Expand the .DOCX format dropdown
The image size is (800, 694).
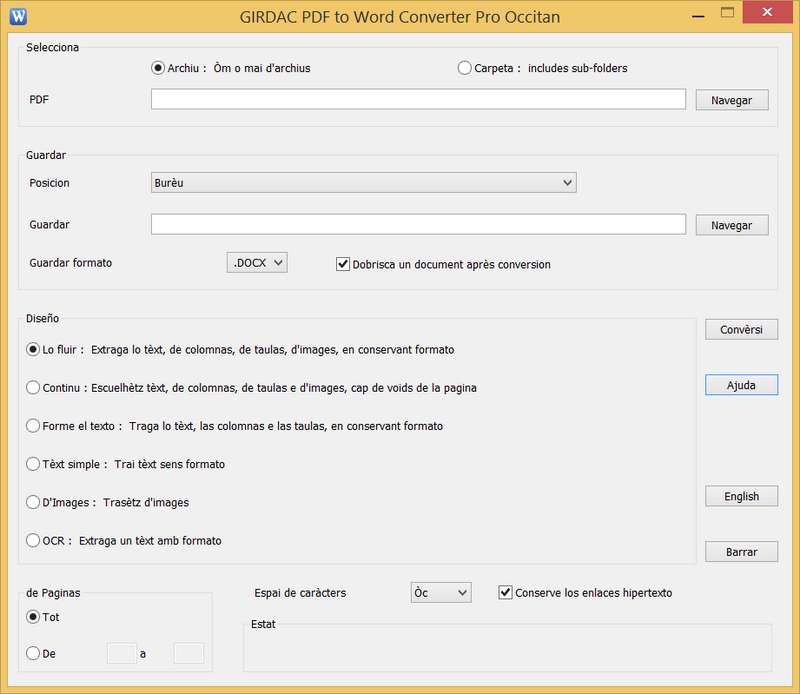pos(257,263)
